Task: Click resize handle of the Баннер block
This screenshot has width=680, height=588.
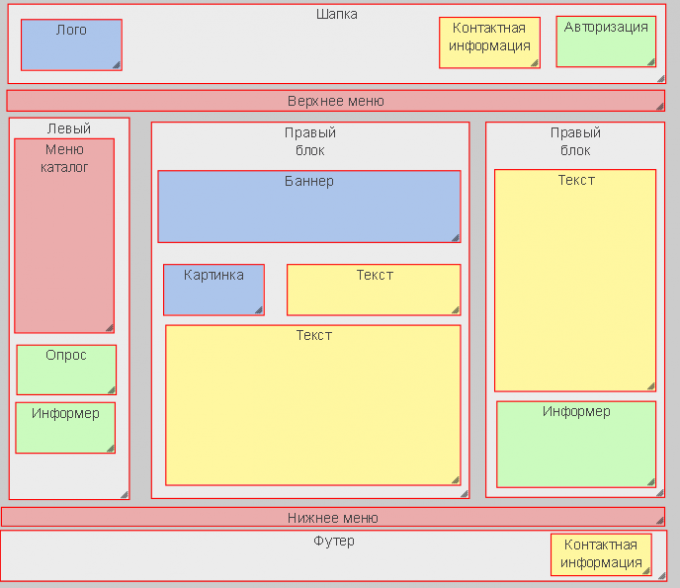Action: 455,237
